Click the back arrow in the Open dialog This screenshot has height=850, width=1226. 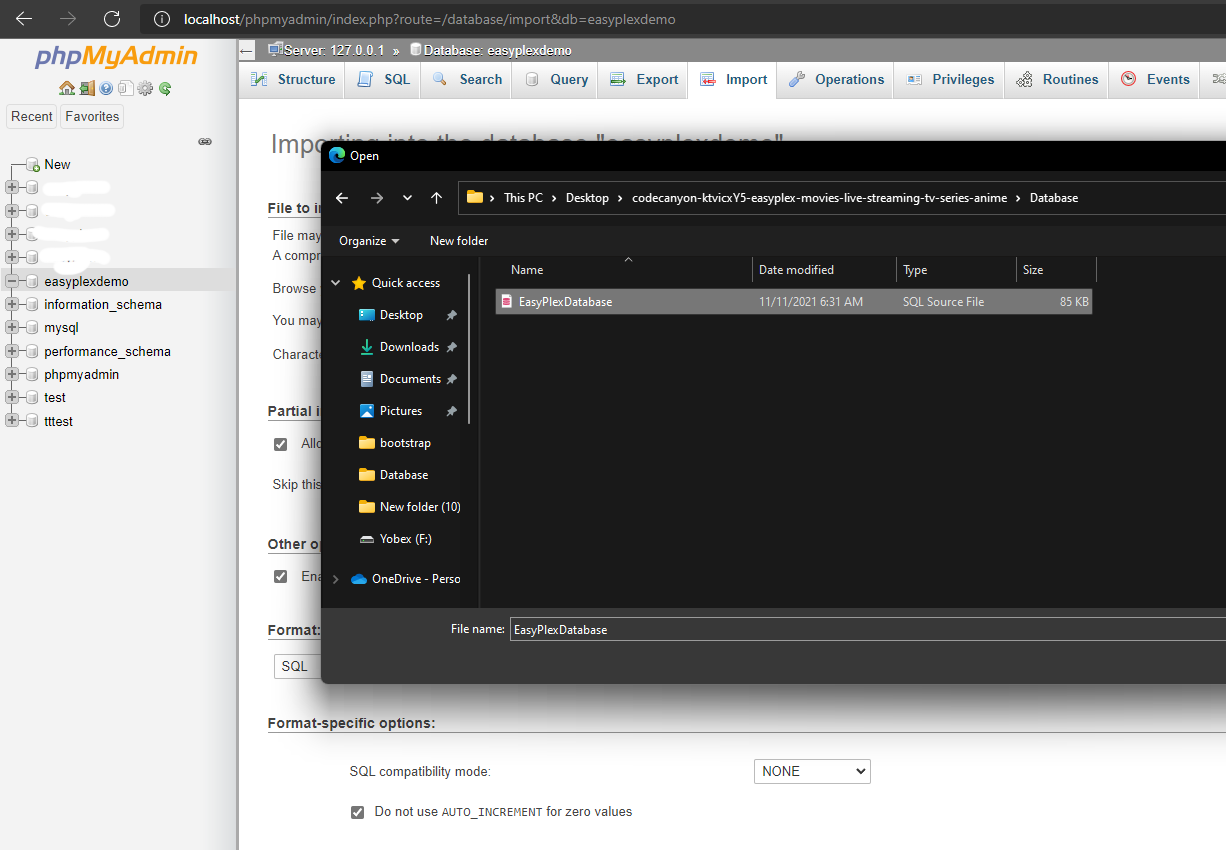pyautogui.click(x=342, y=197)
